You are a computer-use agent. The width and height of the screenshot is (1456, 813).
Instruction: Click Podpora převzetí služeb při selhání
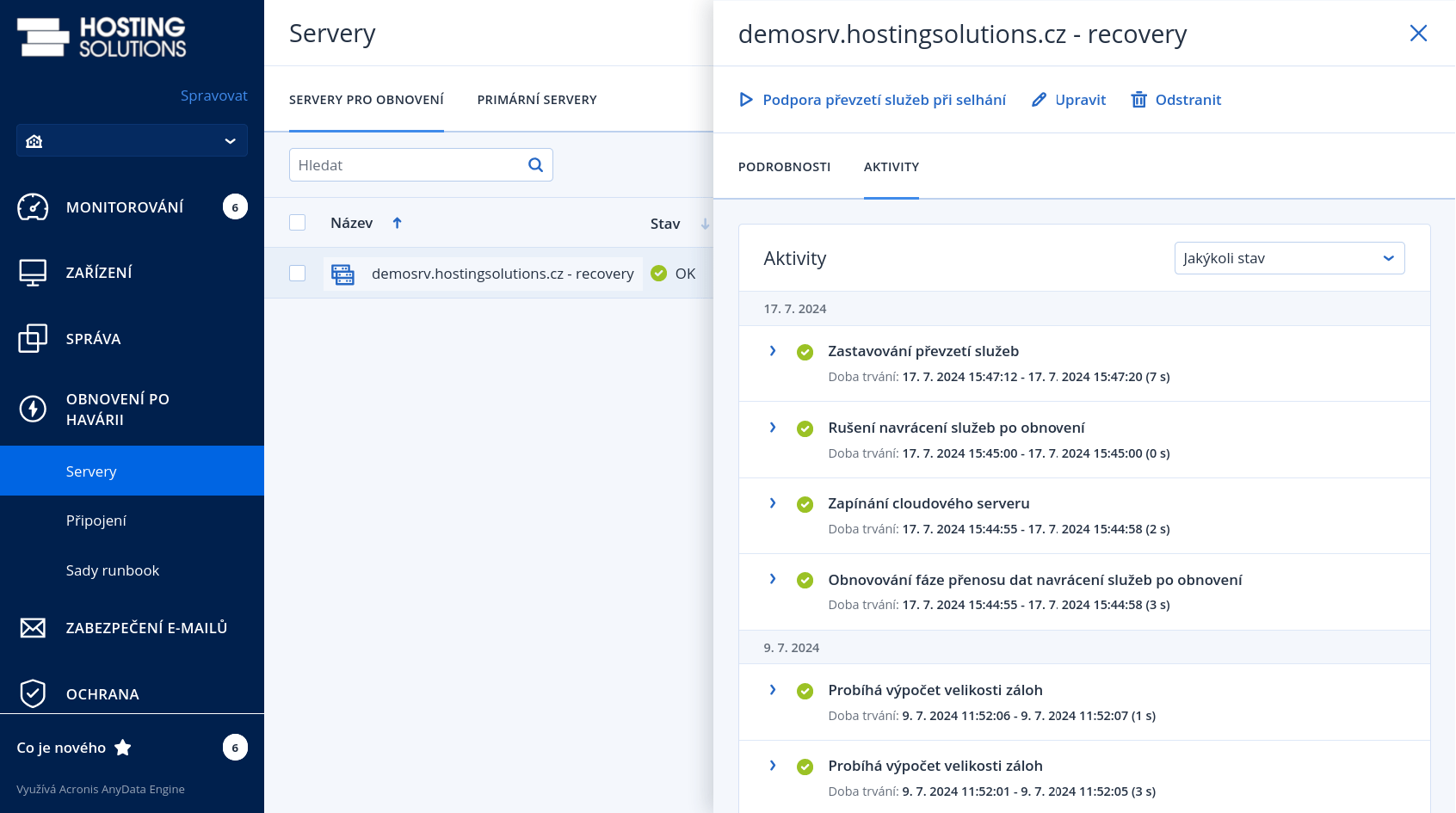click(x=884, y=100)
